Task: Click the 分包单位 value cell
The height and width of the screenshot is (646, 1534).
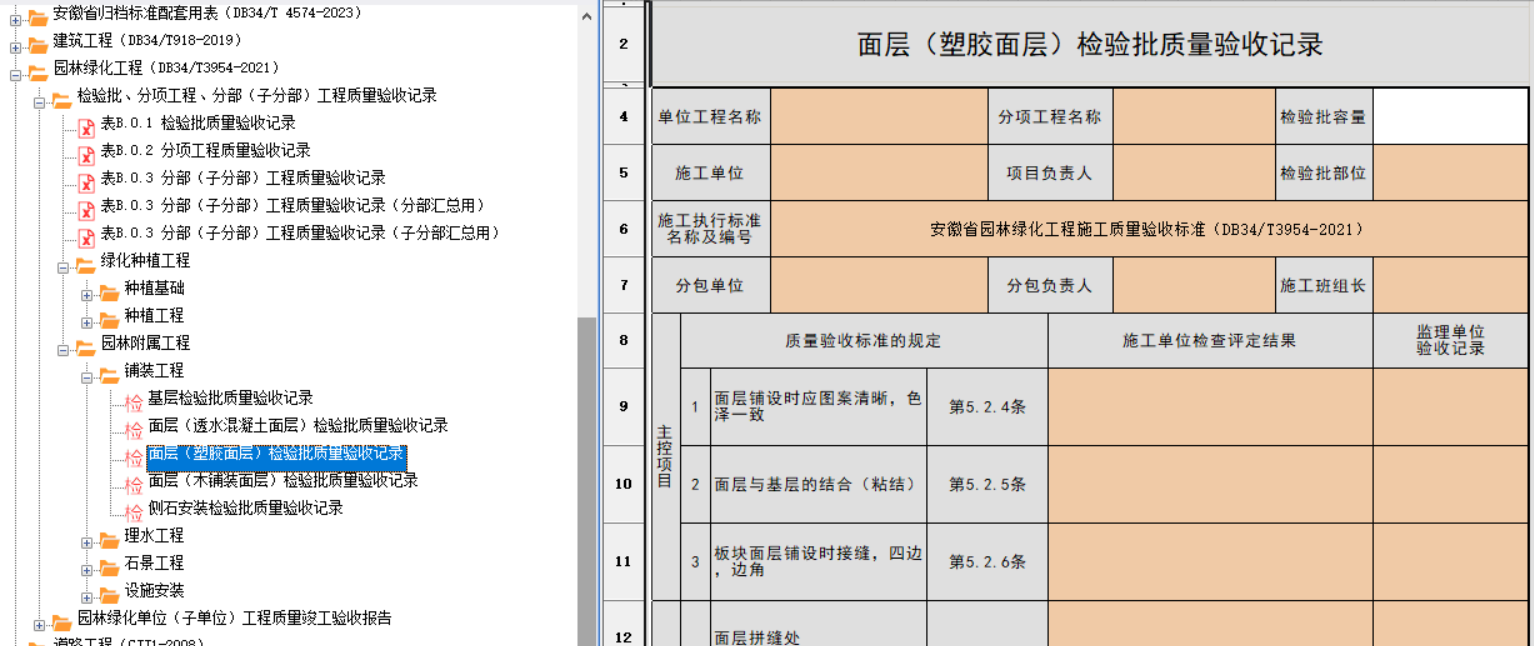Action: tap(879, 286)
